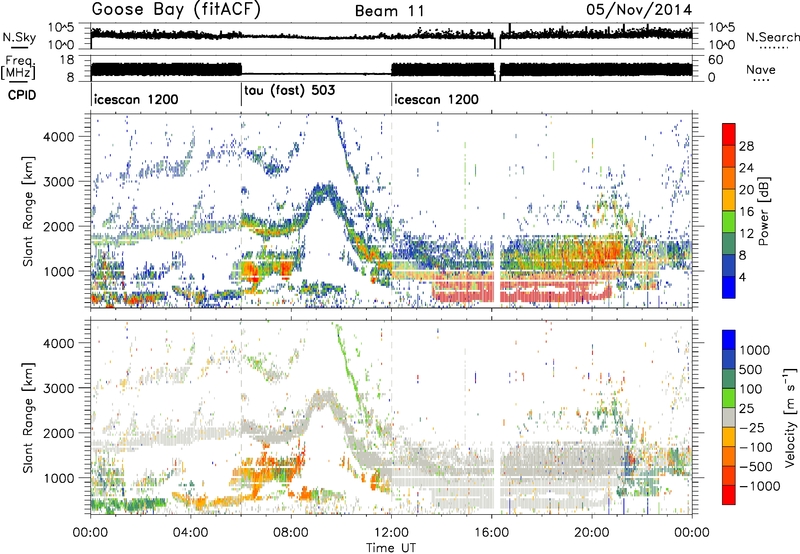800x554 pixels.
Task: Select the "Freq. [MHz]" axis label
Action: point(18,67)
